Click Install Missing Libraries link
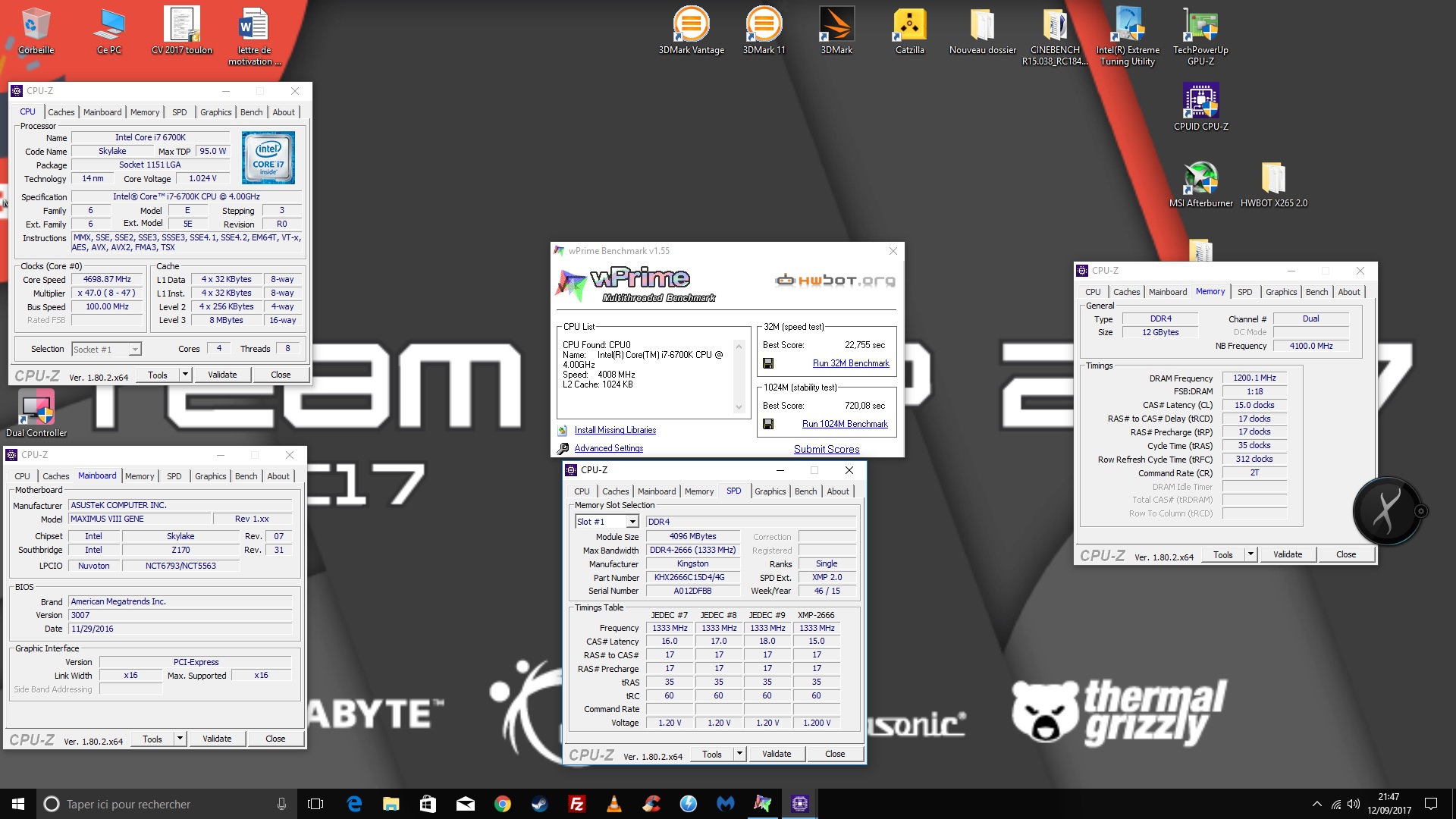 click(615, 430)
